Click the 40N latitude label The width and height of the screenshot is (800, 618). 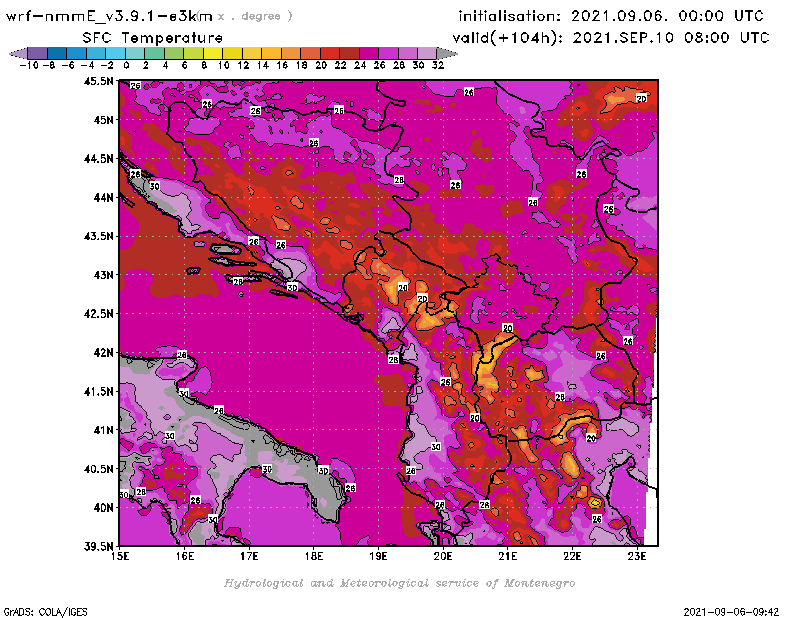click(103, 508)
